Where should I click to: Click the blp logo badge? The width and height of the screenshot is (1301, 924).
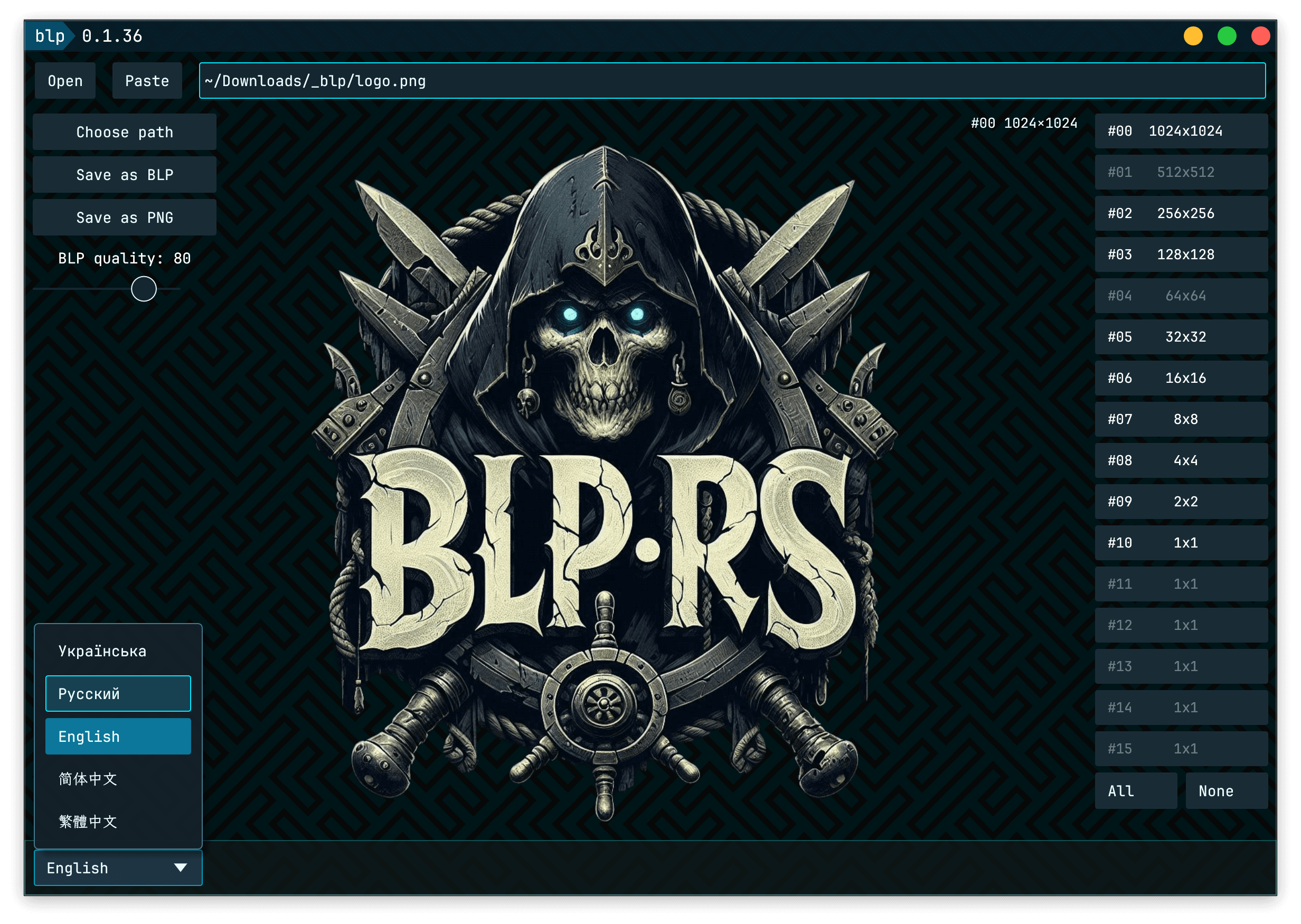coord(50,36)
